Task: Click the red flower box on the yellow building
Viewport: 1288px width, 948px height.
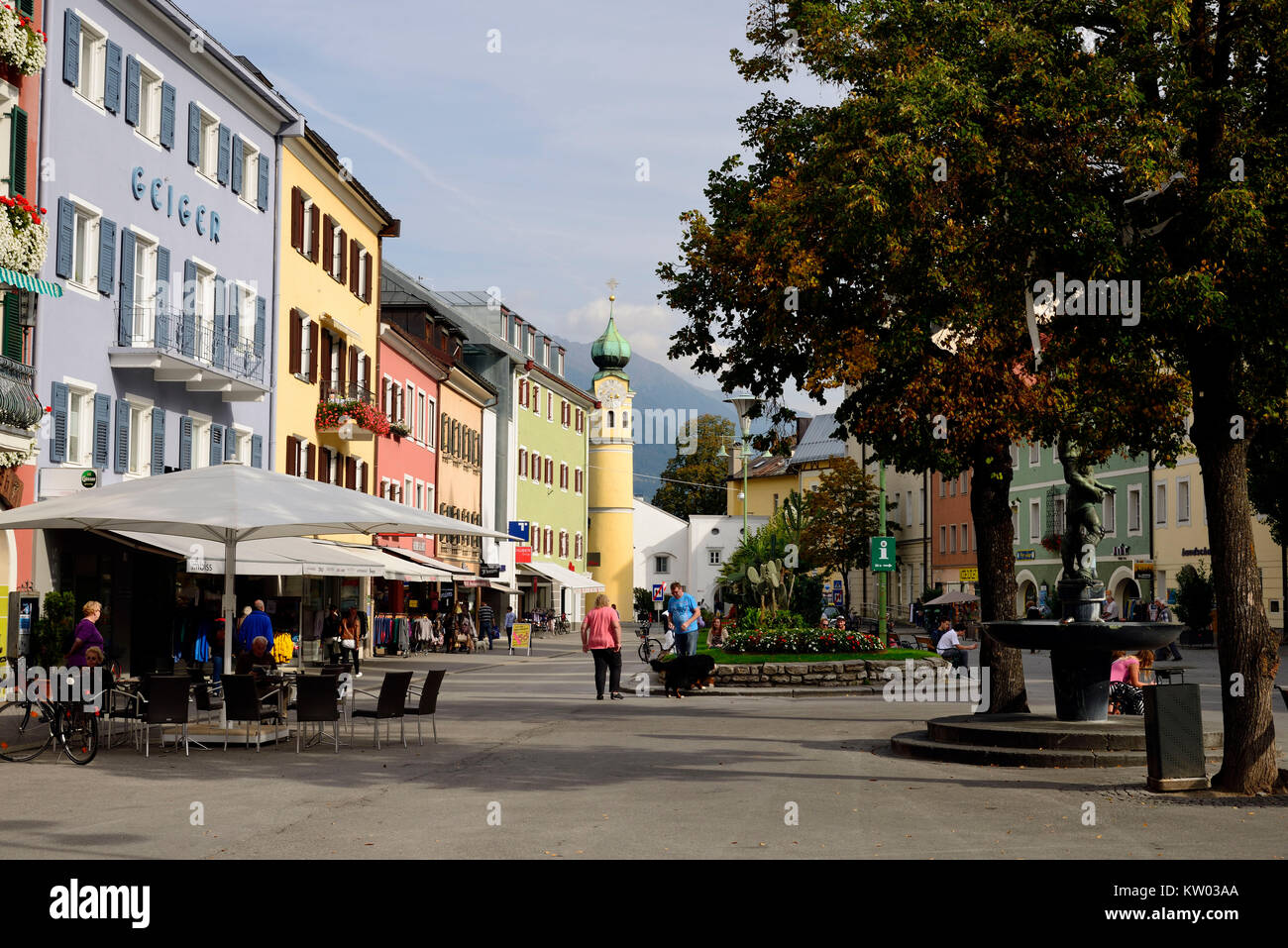Action: click(x=353, y=415)
